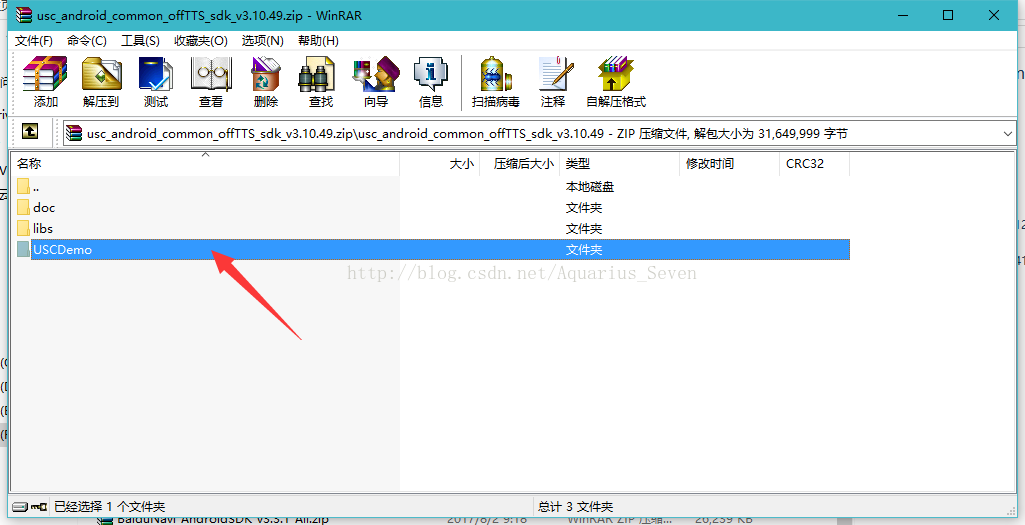The image size is (1025, 525).
Task: Expand the address path dropdown arrow
Action: (x=1007, y=133)
